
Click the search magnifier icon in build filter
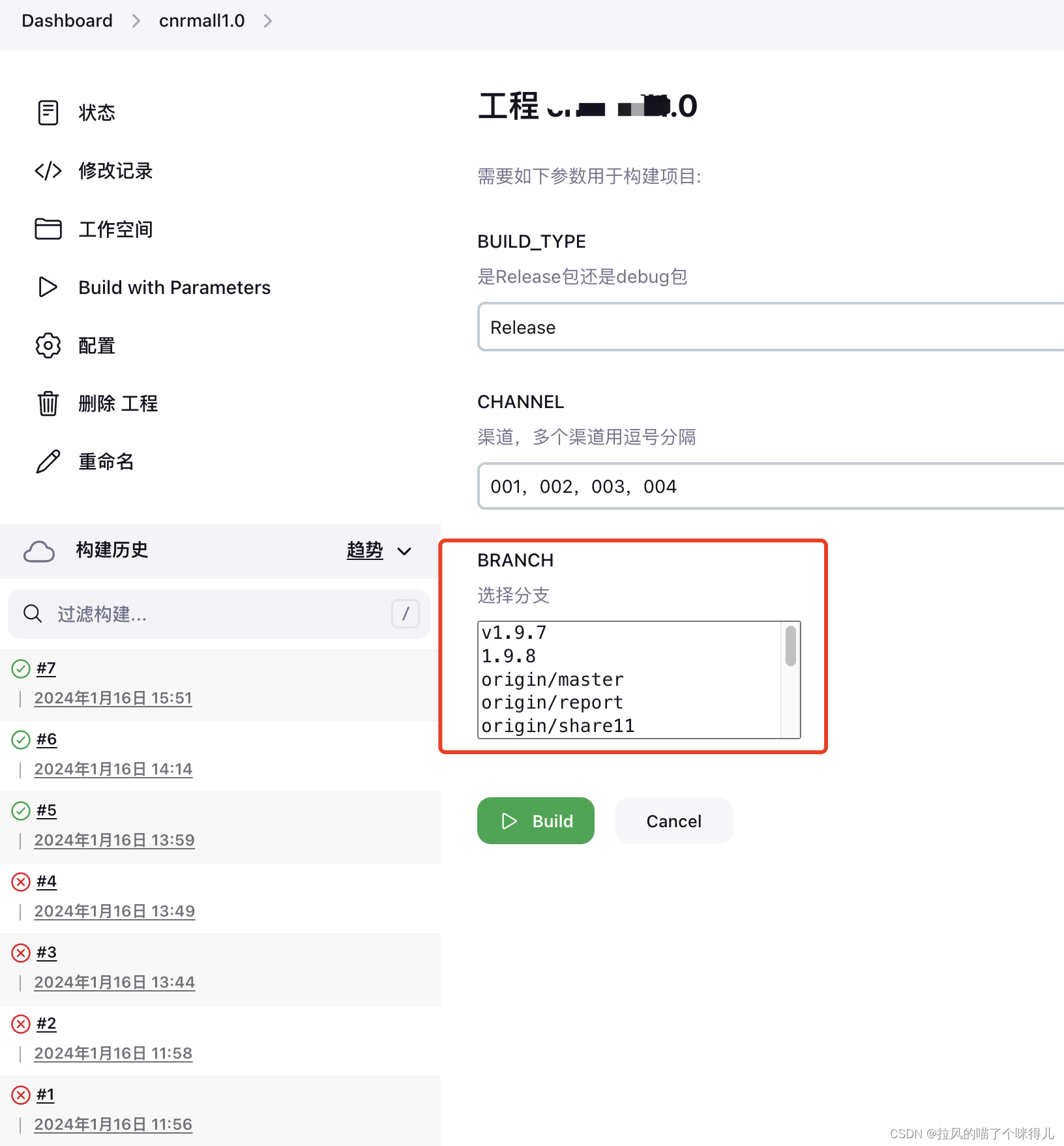(33, 613)
